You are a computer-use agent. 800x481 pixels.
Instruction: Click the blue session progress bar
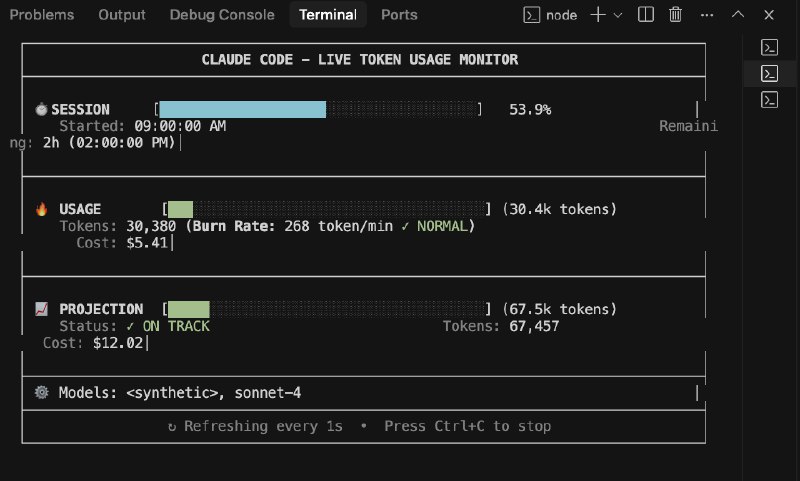coord(243,110)
